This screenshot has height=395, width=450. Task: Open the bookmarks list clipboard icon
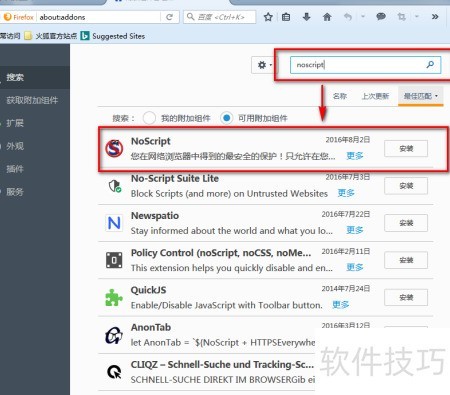(x=286, y=17)
